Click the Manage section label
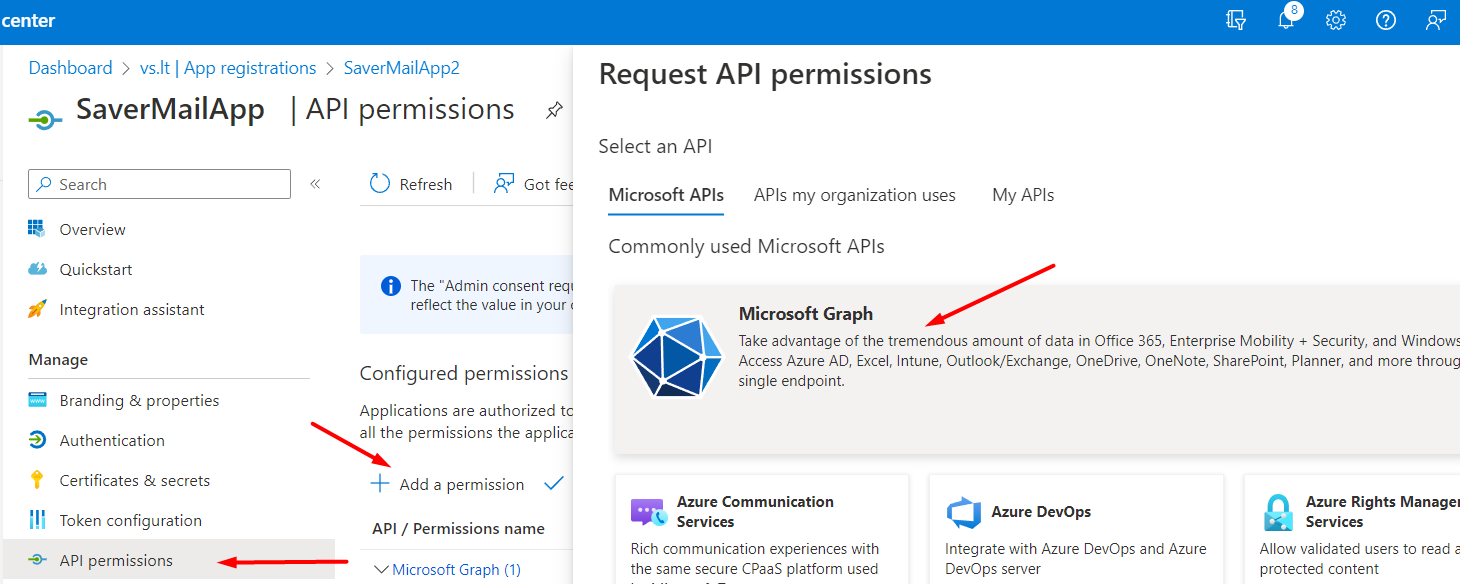Image resolution: width=1460 pixels, height=584 pixels. point(58,359)
